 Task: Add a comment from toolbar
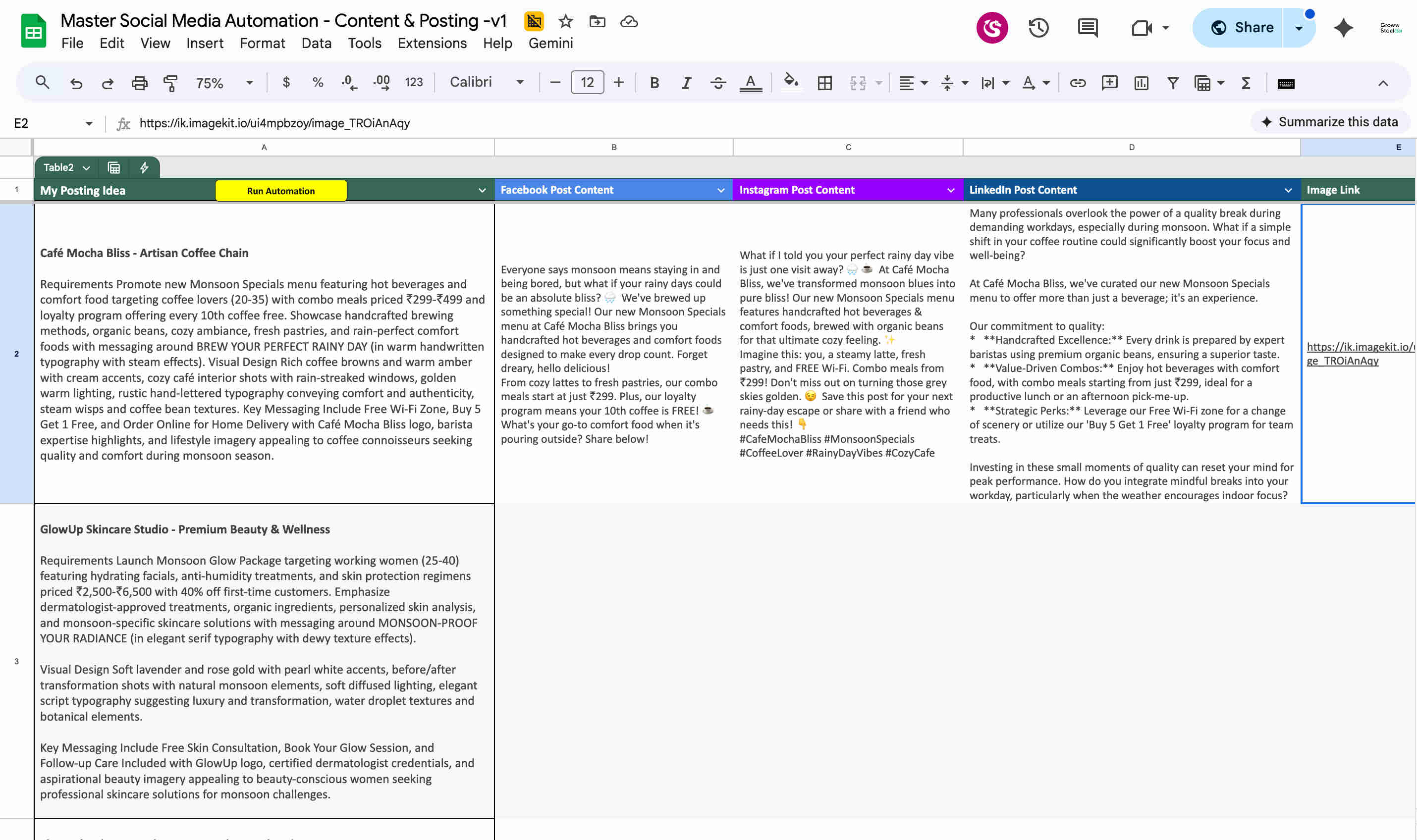point(1109,83)
